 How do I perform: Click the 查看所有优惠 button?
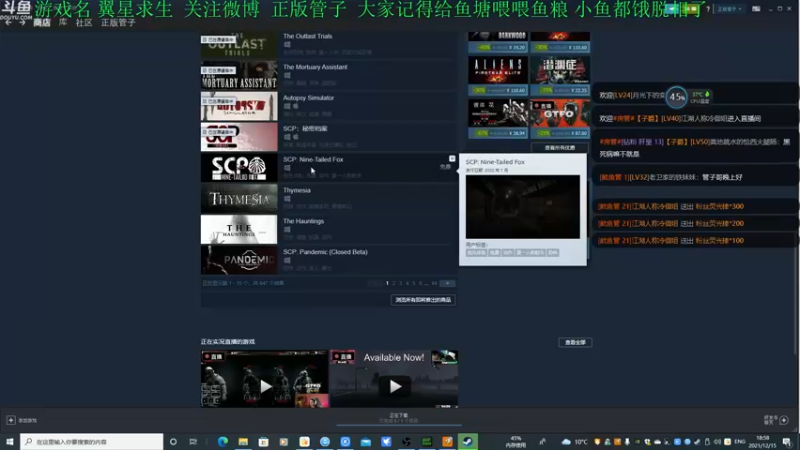coord(560,147)
